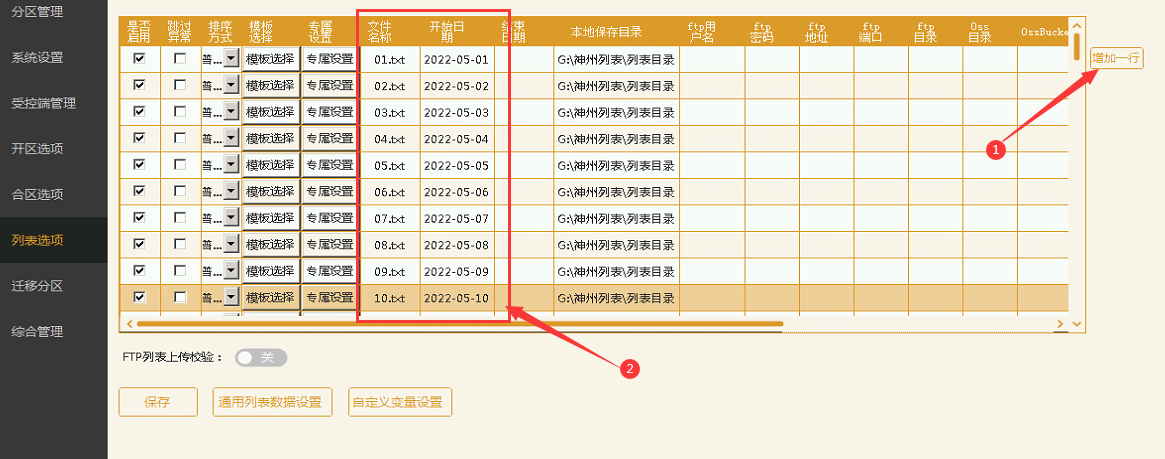Click the table's scroll-up arrow

(1076, 24)
